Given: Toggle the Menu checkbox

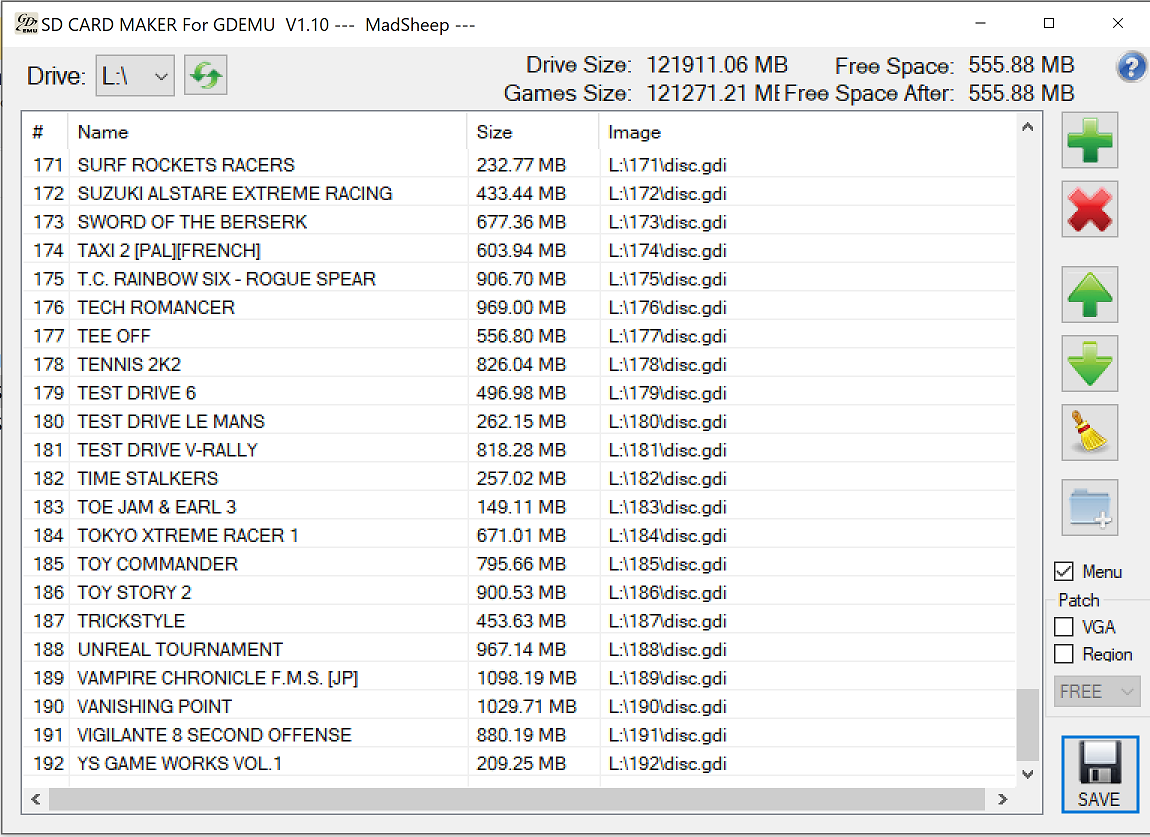Looking at the screenshot, I should [x=1064, y=571].
